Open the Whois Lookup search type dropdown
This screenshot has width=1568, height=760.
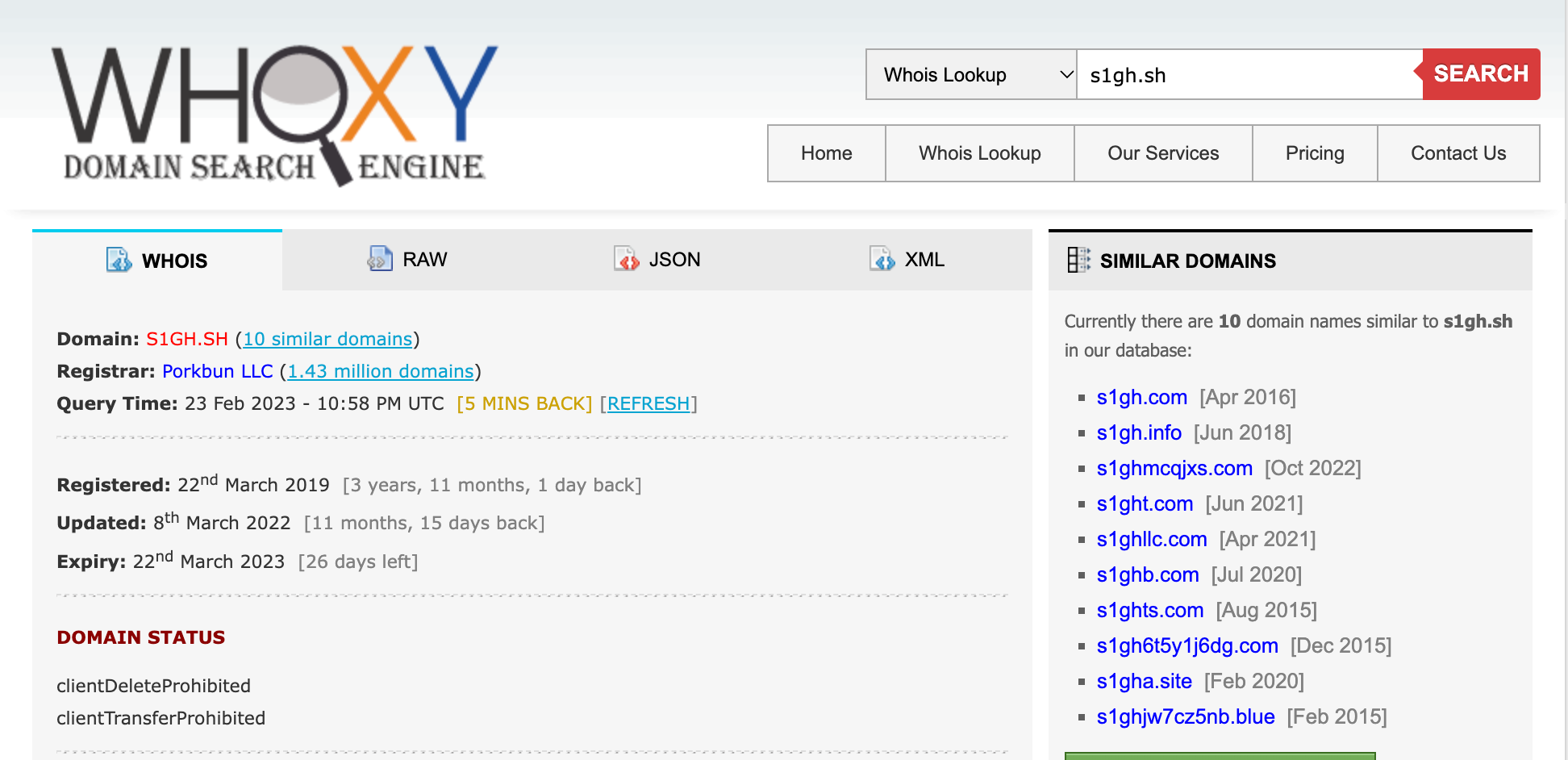[x=970, y=74]
